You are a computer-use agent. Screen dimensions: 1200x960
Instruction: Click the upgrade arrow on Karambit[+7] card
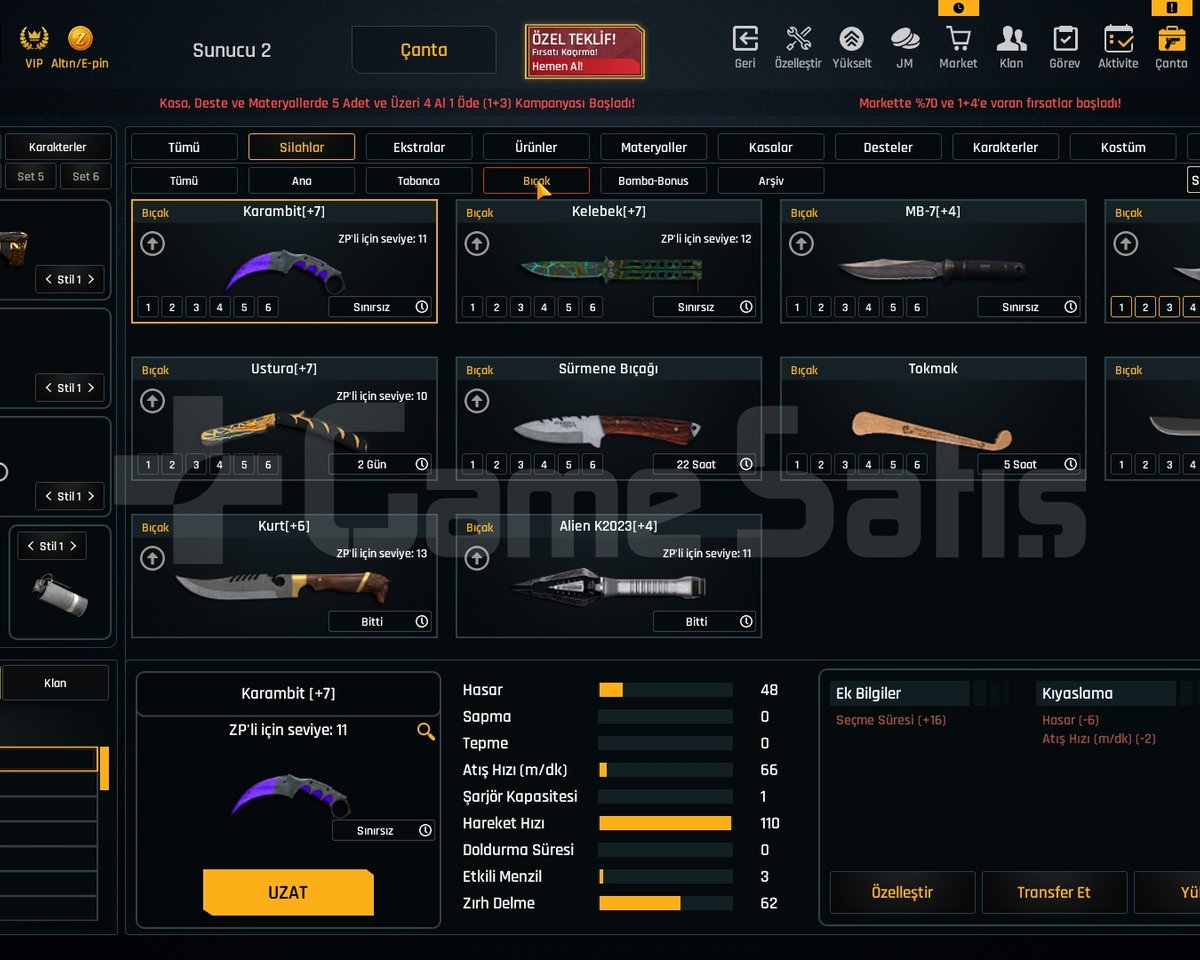[152, 243]
